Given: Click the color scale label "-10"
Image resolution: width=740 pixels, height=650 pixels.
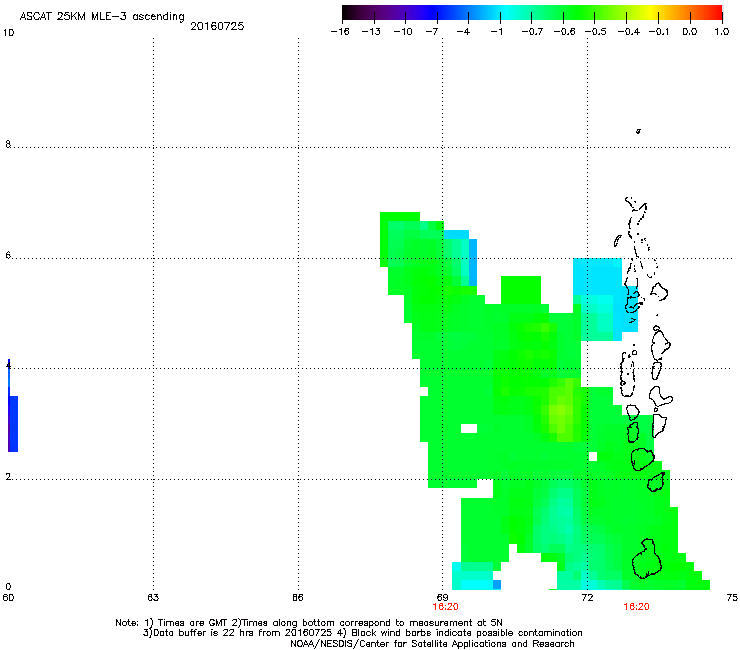Looking at the screenshot, I should coord(403,32).
